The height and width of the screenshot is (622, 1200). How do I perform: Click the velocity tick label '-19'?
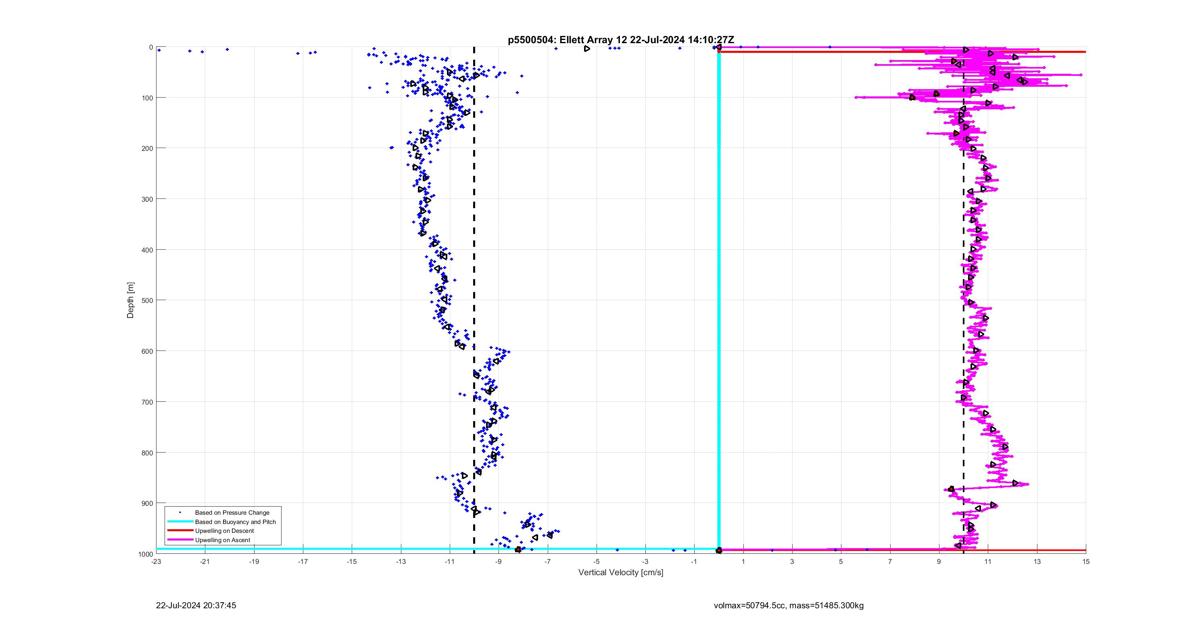(254, 562)
